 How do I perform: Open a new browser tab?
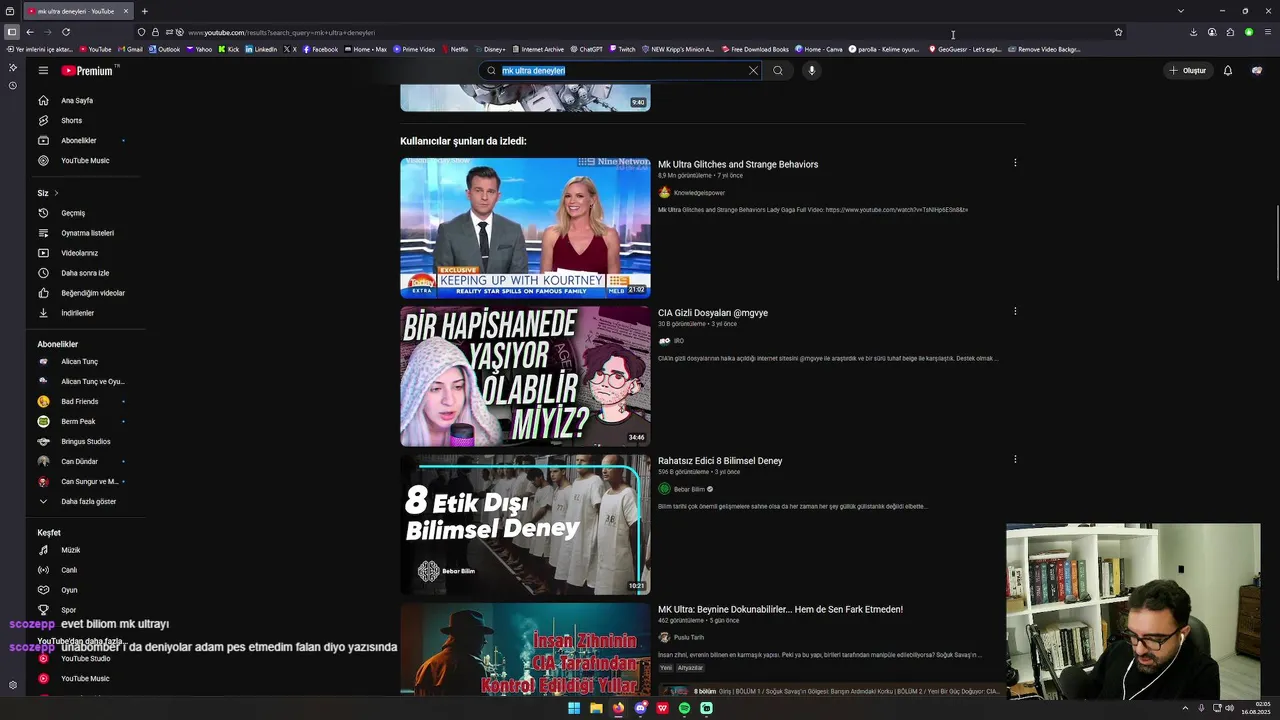144,11
